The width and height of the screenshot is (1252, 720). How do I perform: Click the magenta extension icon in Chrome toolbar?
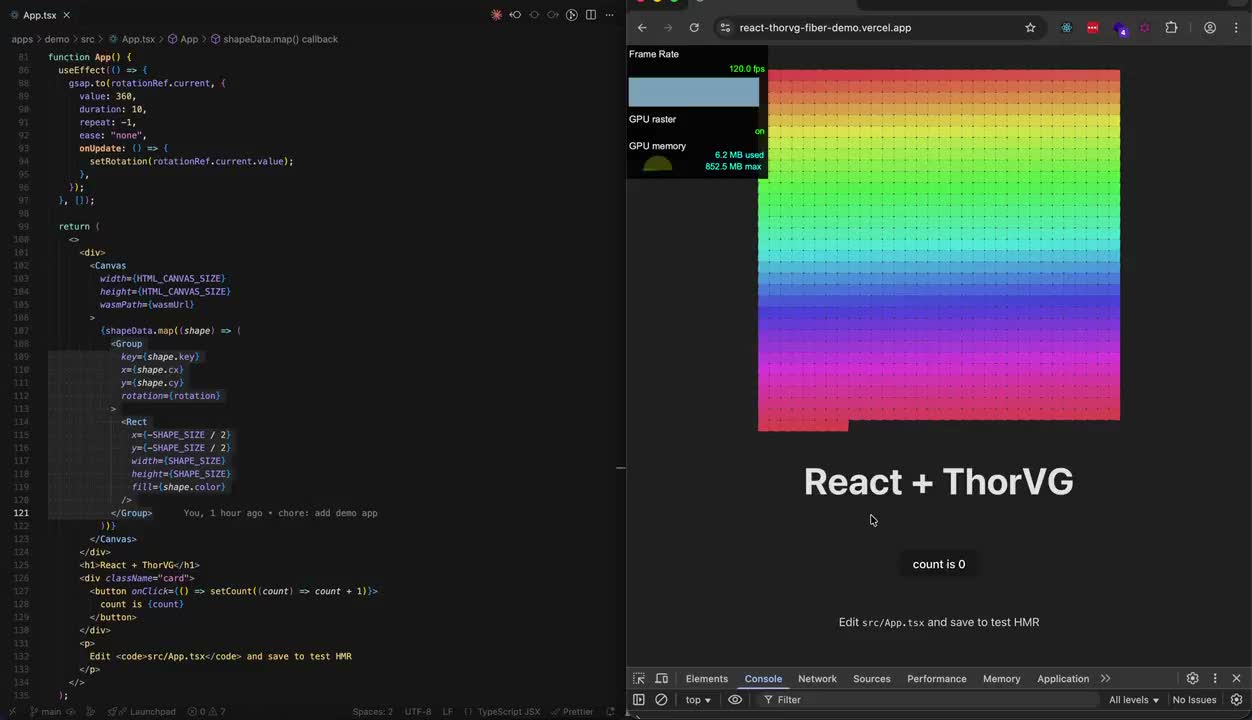pyautogui.click(x=1144, y=28)
